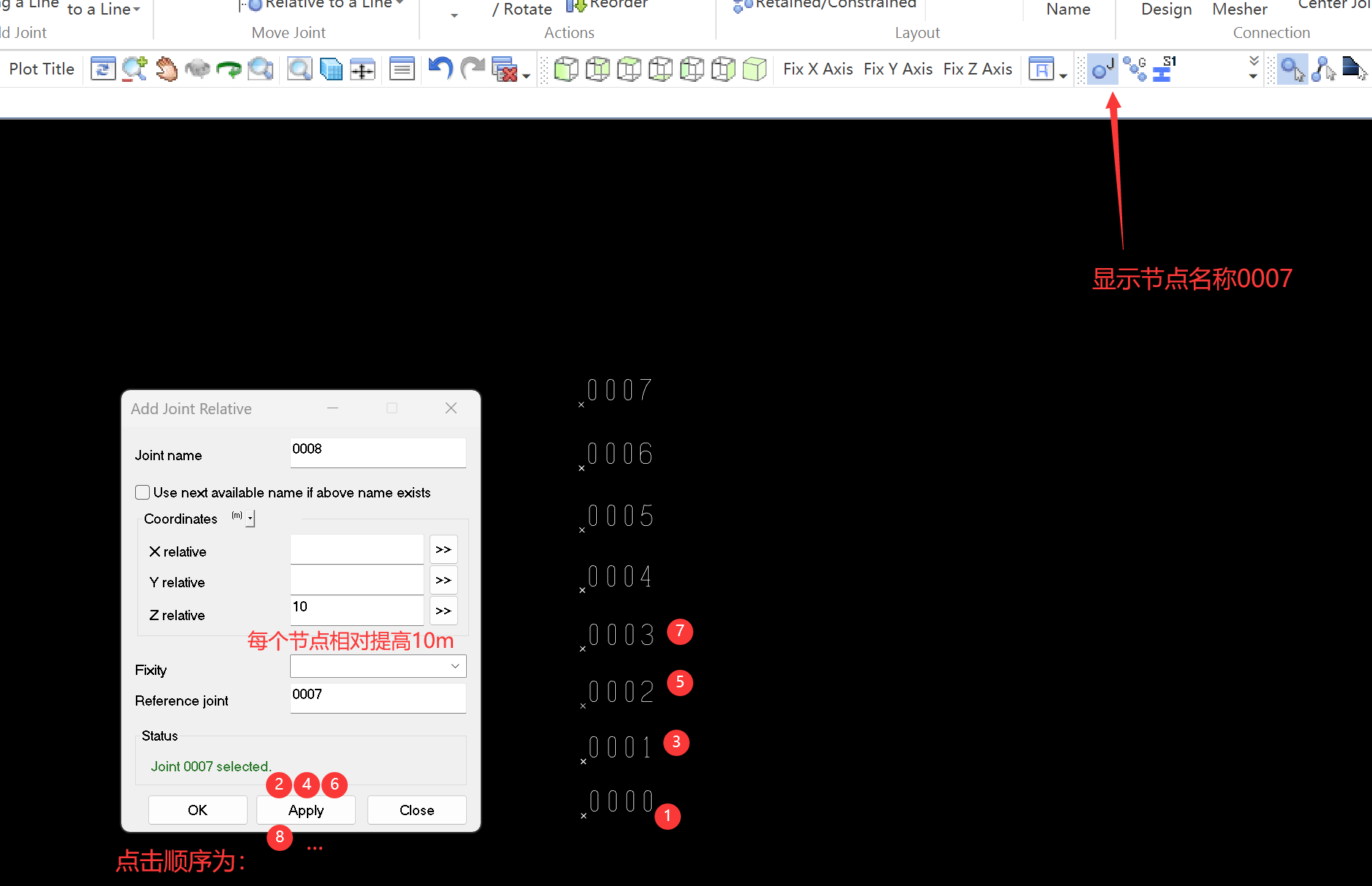The image size is (1372, 886).
Task: Toggle joint name labels display
Action: pos(1102,69)
